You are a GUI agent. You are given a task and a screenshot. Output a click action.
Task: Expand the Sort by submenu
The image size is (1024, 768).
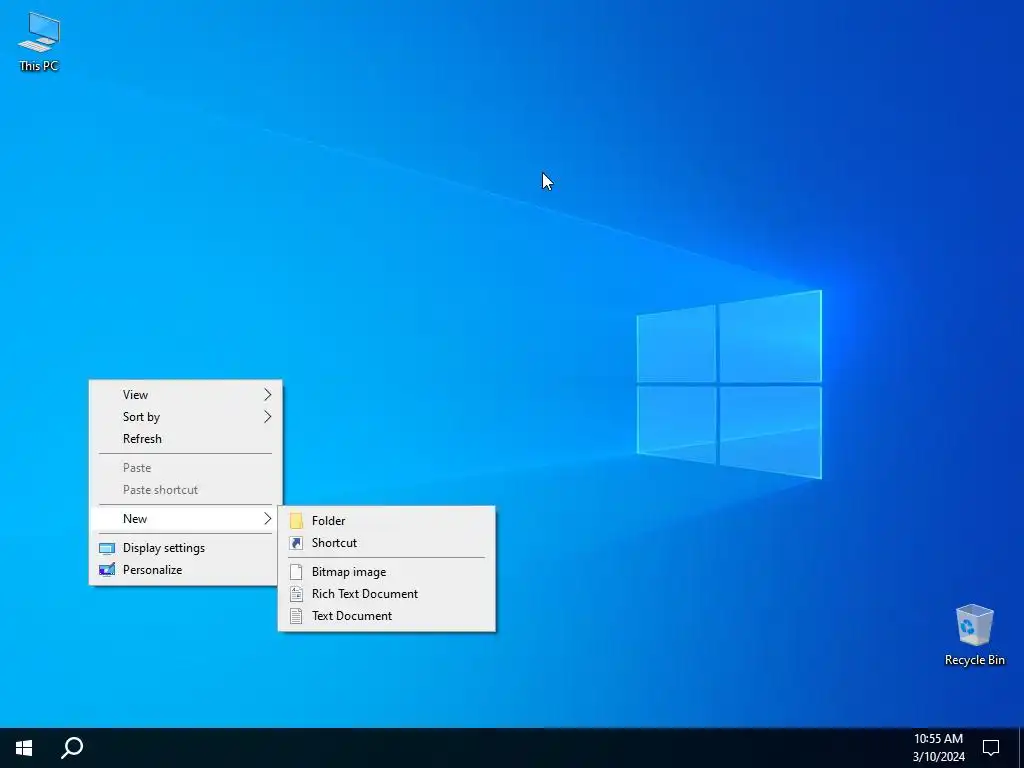click(x=185, y=417)
